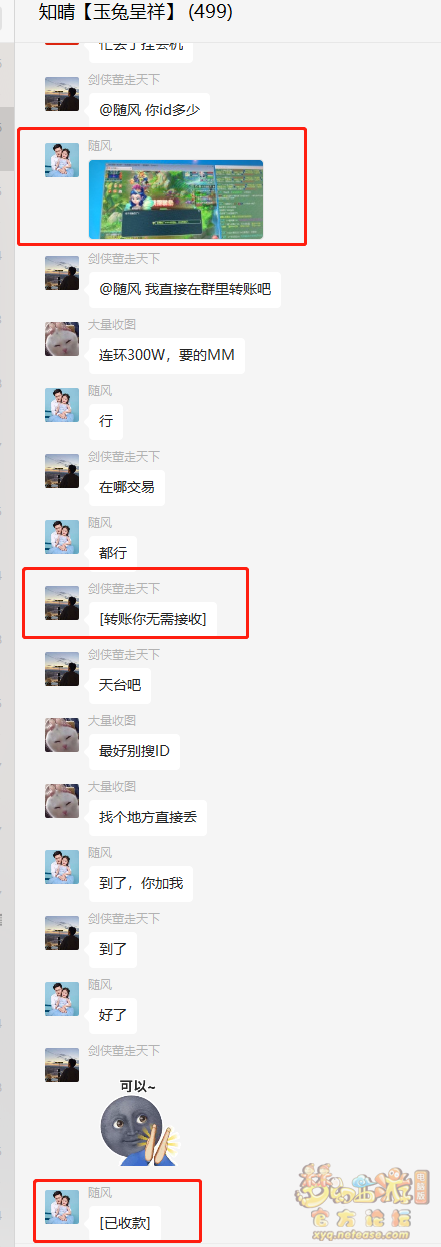Screen dimensions: 441x1247
Task: Click avatar next to "到了，你加我" message
Action: click(62, 867)
